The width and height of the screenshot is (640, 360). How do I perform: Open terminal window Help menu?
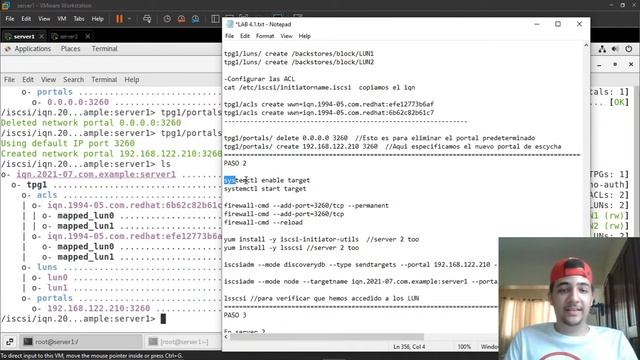pos(131,80)
